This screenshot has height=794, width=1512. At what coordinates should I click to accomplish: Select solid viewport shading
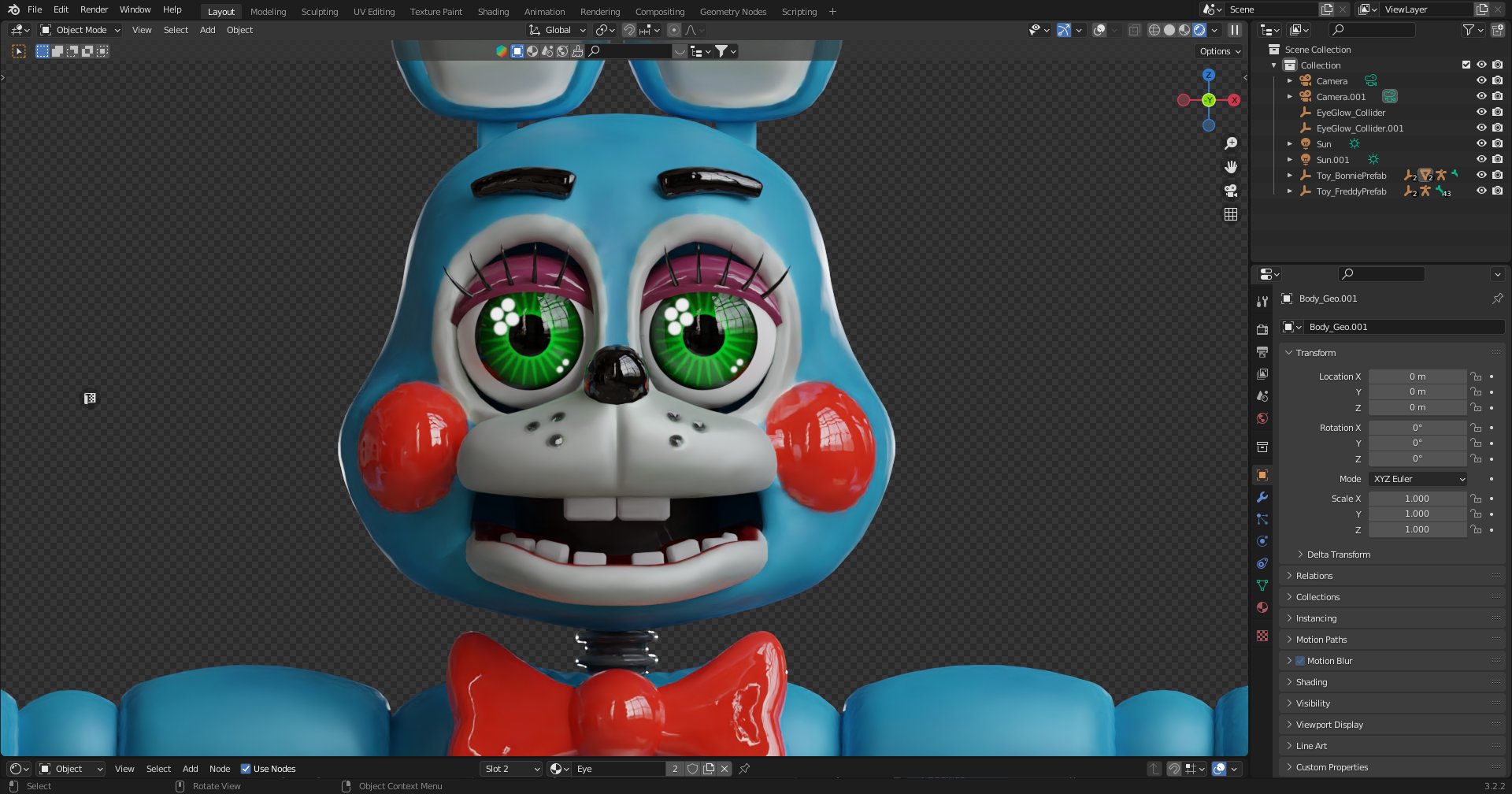(1169, 30)
